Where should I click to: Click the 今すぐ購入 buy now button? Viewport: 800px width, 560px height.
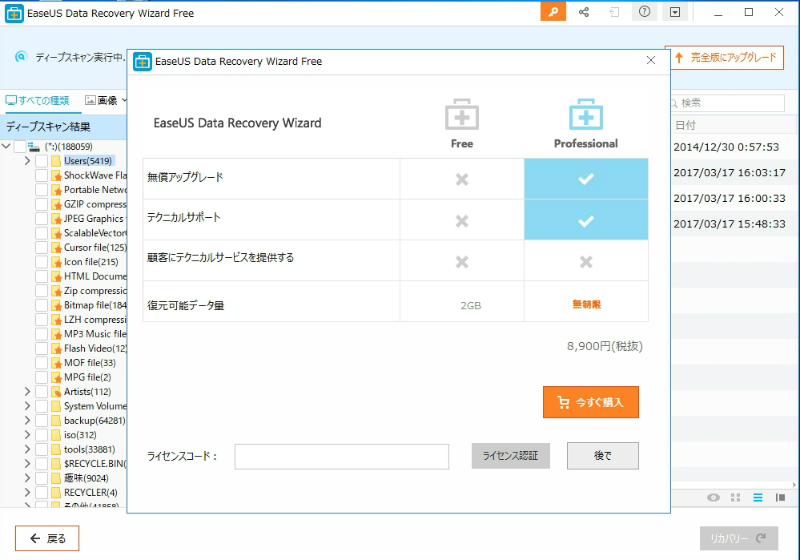(591, 402)
